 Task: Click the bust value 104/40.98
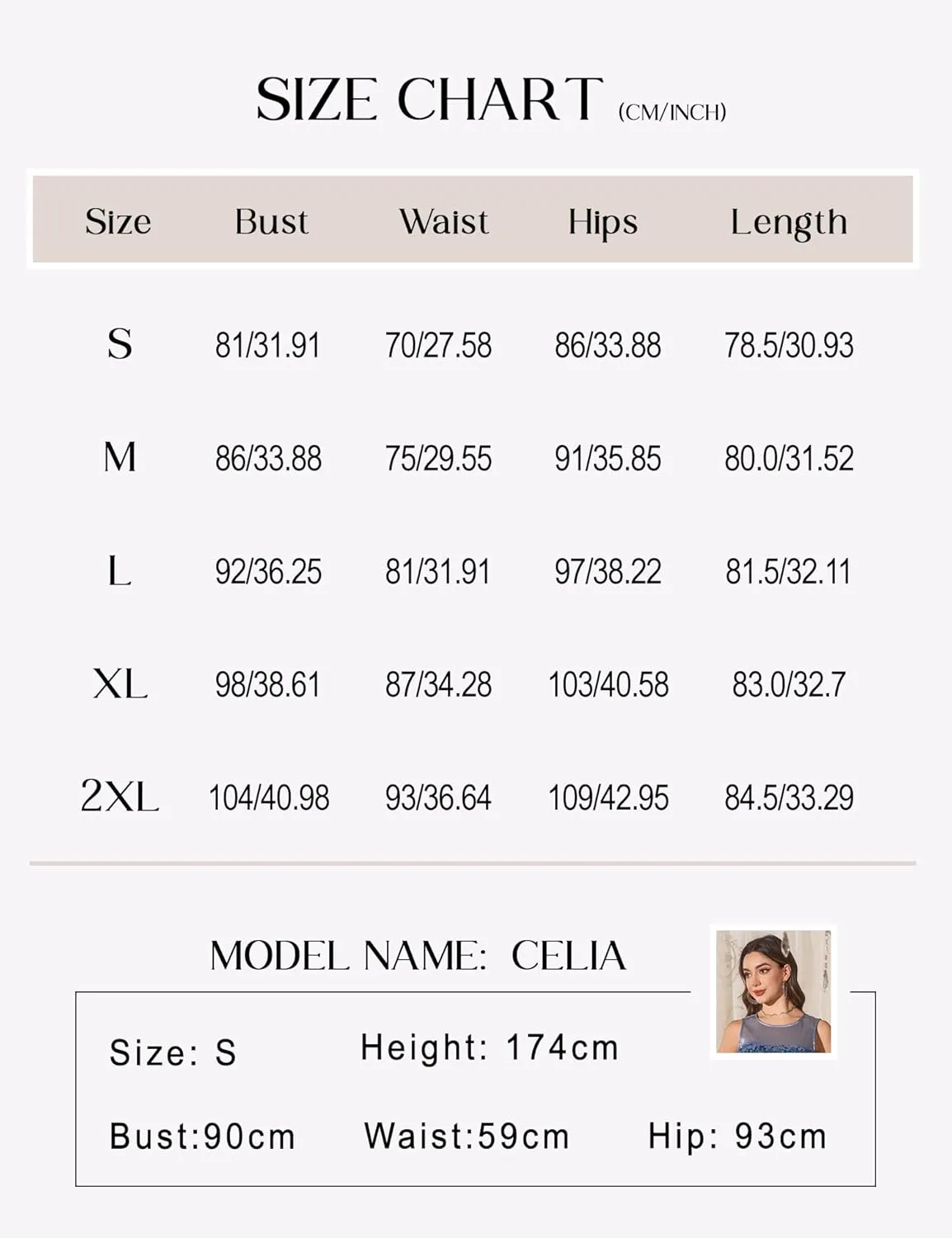[x=269, y=797]
